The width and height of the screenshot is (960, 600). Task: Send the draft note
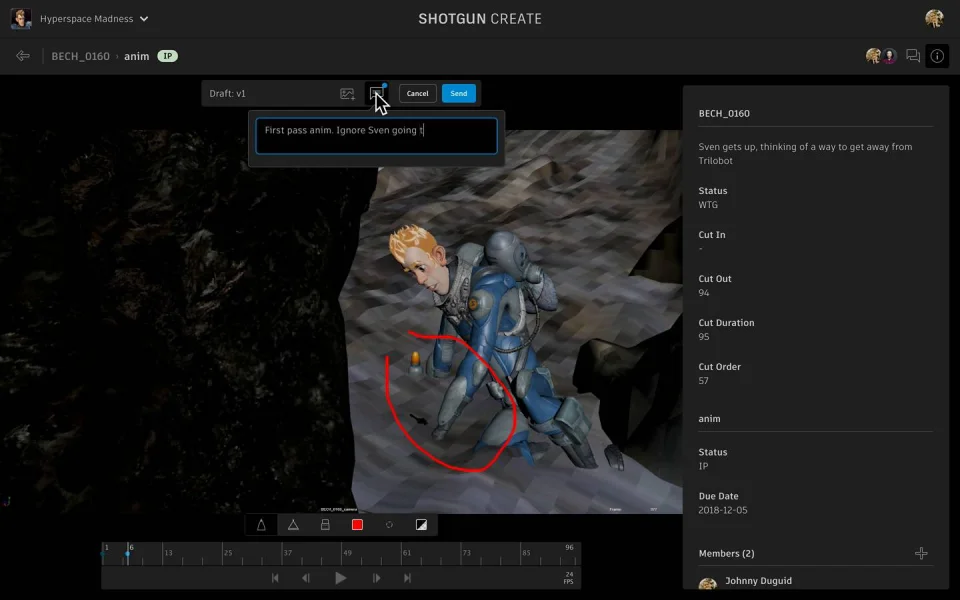click(458, 93)
